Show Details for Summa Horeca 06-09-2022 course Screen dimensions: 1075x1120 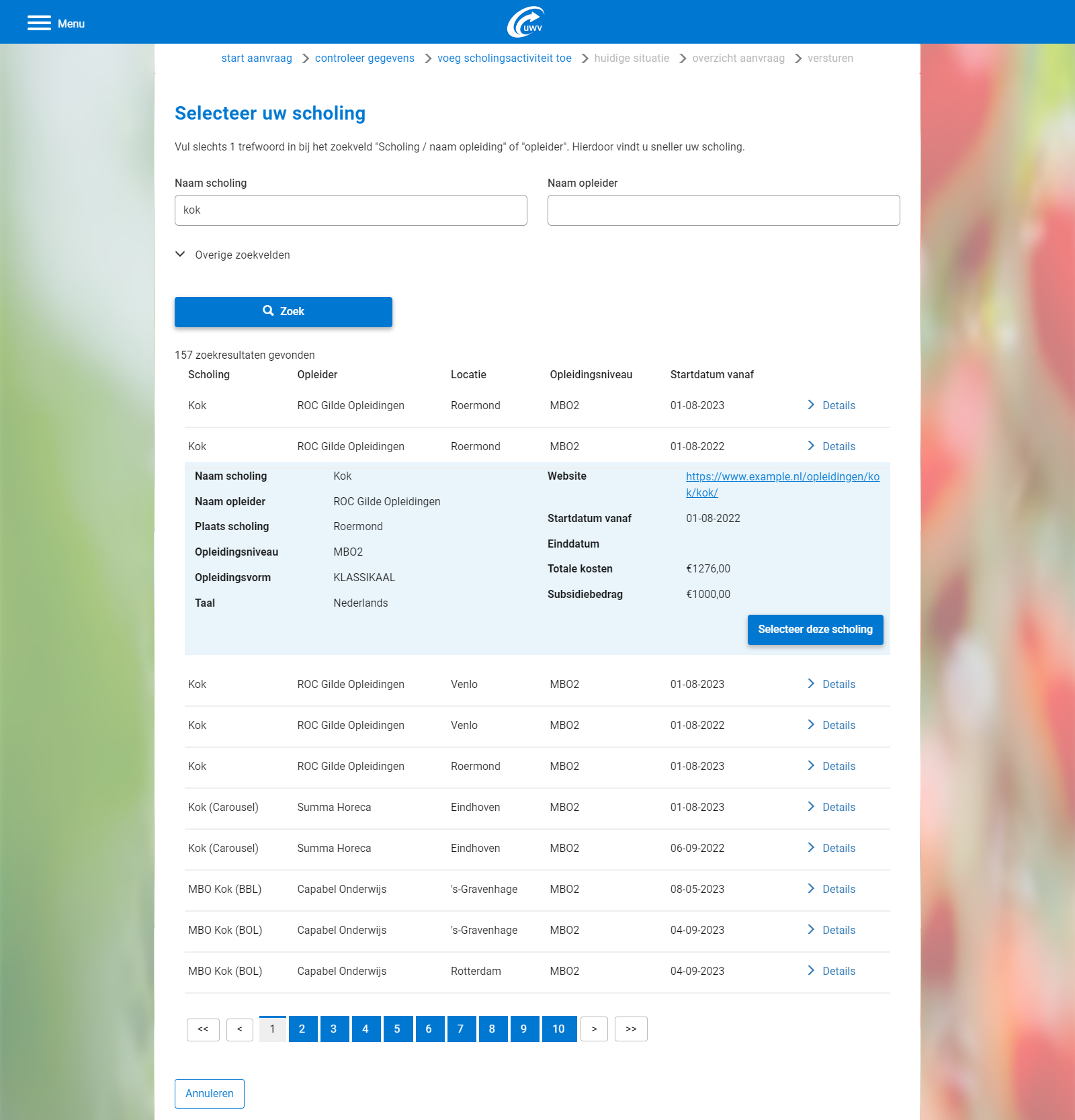pos(831,848)
